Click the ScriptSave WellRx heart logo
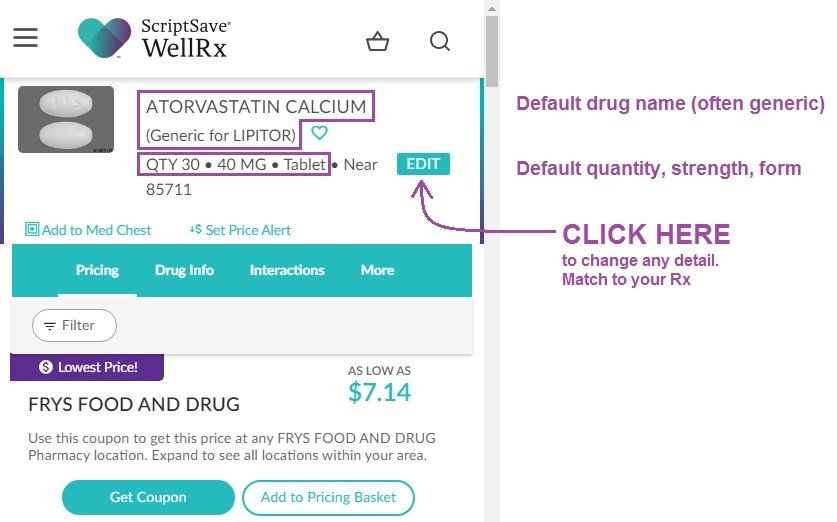This screenshot has height=522, width=837. click(104, 38)
